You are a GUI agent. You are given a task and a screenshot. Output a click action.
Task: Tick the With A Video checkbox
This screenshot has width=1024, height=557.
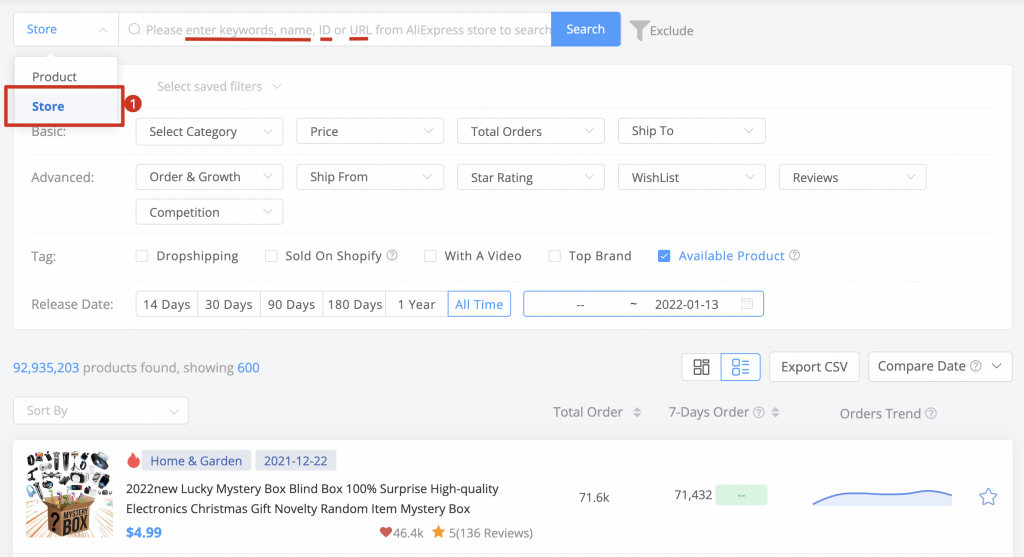click(x=430, y=256)
